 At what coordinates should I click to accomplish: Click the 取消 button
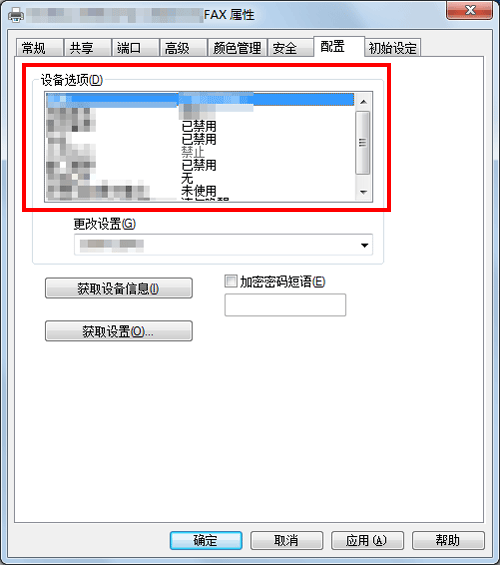tap(286, 540)
